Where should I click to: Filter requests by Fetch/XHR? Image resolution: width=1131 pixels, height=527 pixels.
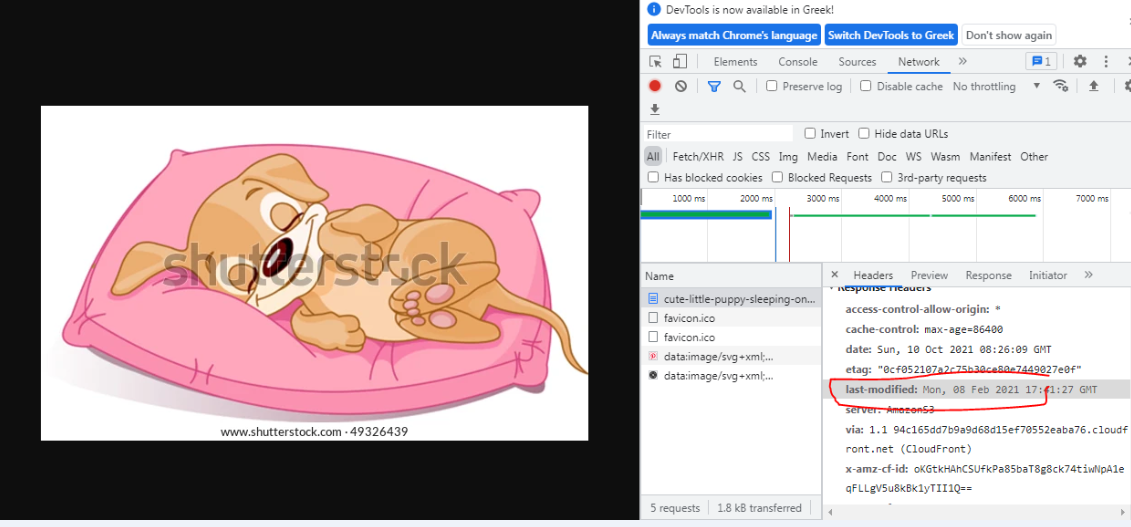point(697,156)
